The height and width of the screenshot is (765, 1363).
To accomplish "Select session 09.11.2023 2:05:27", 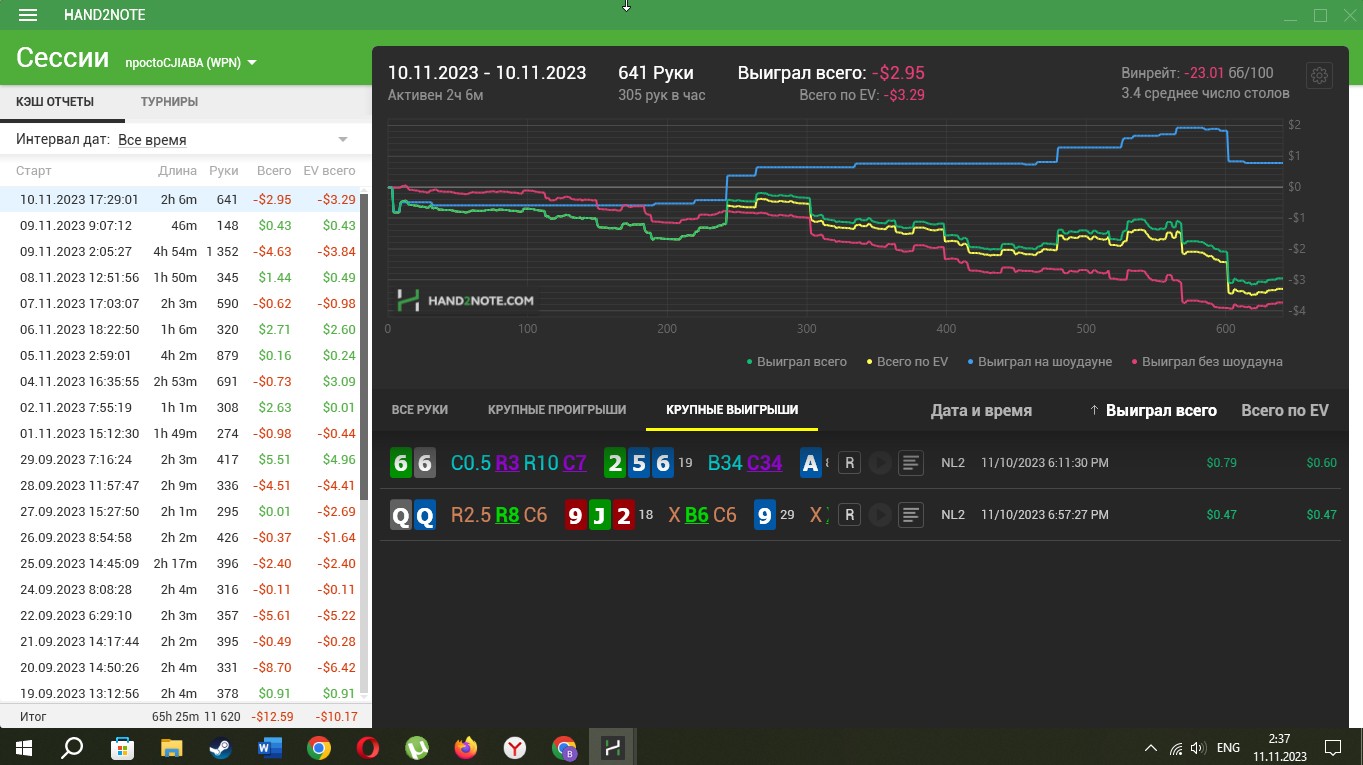I will pyautogui.click(x=180, y=252).
